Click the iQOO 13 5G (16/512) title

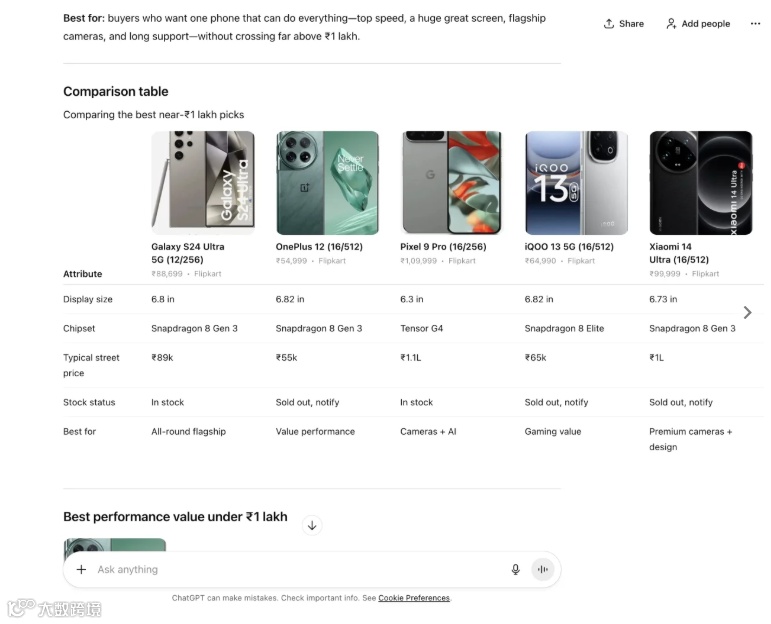(569, 247)
